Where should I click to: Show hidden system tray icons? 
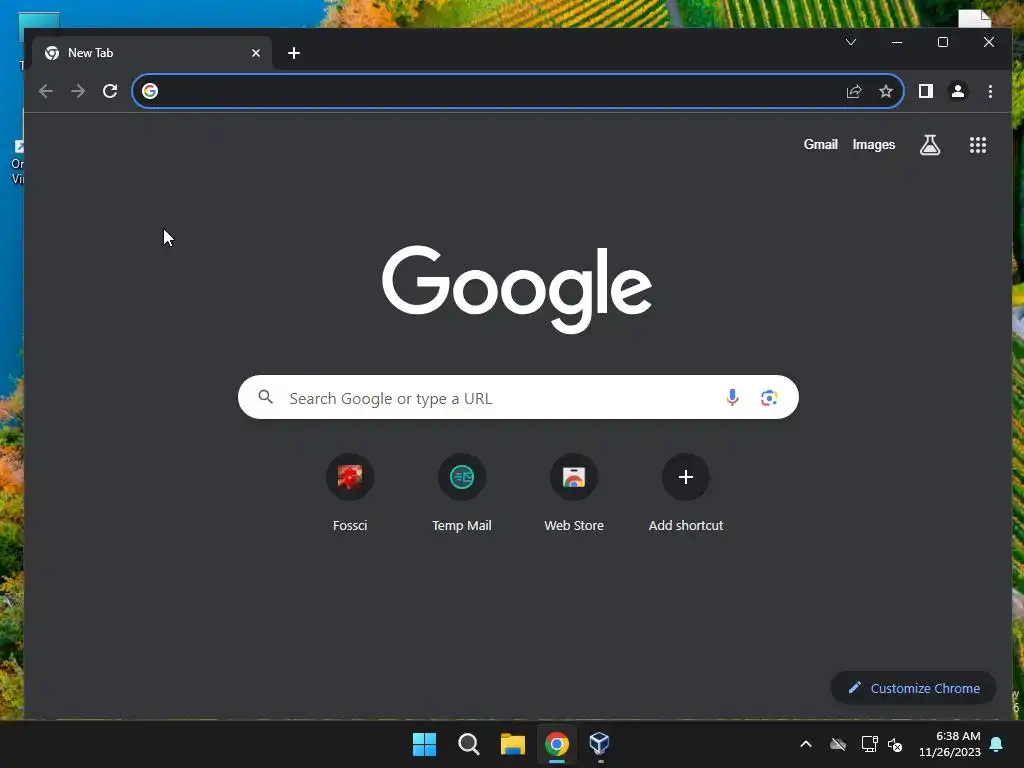coord(806,744)
